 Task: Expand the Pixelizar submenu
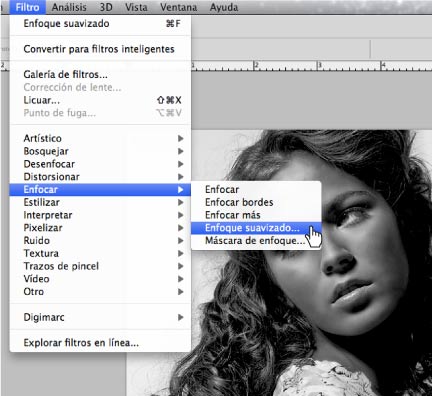(x=100, y=228)
